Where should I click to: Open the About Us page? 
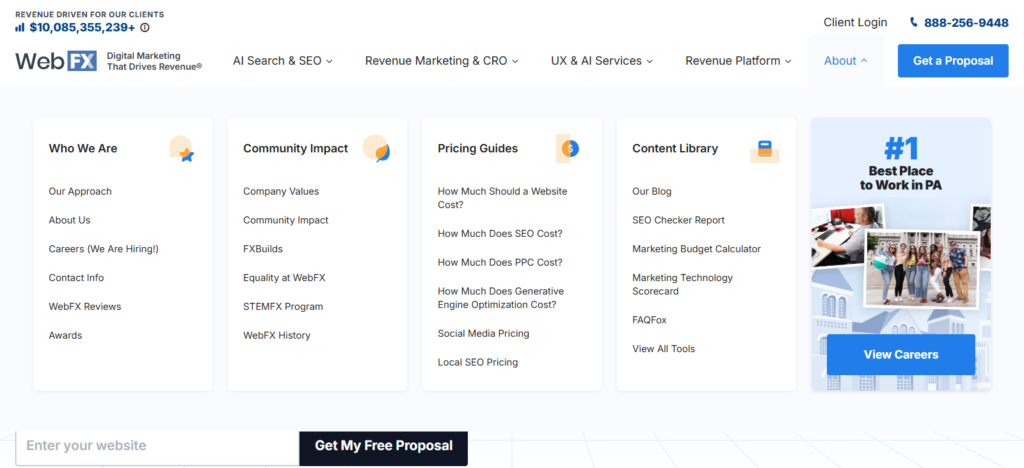click(x=69, y=220)
